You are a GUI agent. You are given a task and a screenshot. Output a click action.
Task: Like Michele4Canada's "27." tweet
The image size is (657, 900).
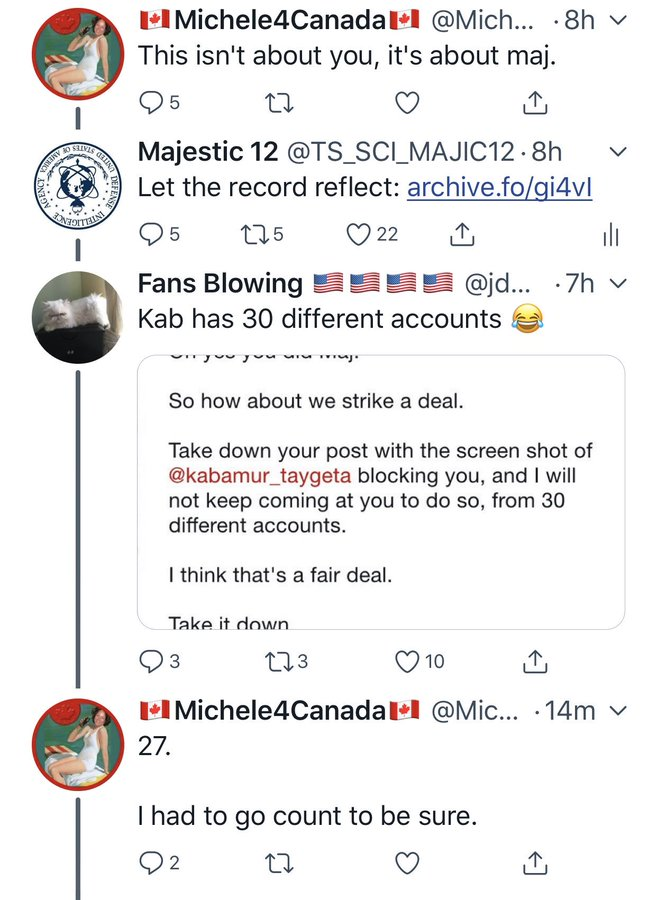pos(406,862)
